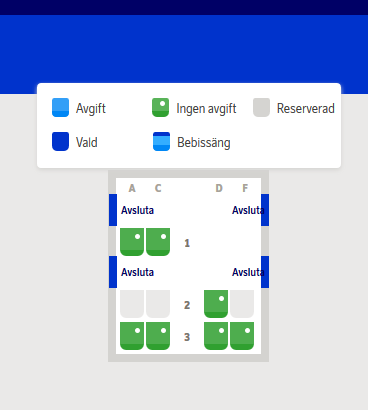
Task: Click column header letter D
Action: coord(219,188)
